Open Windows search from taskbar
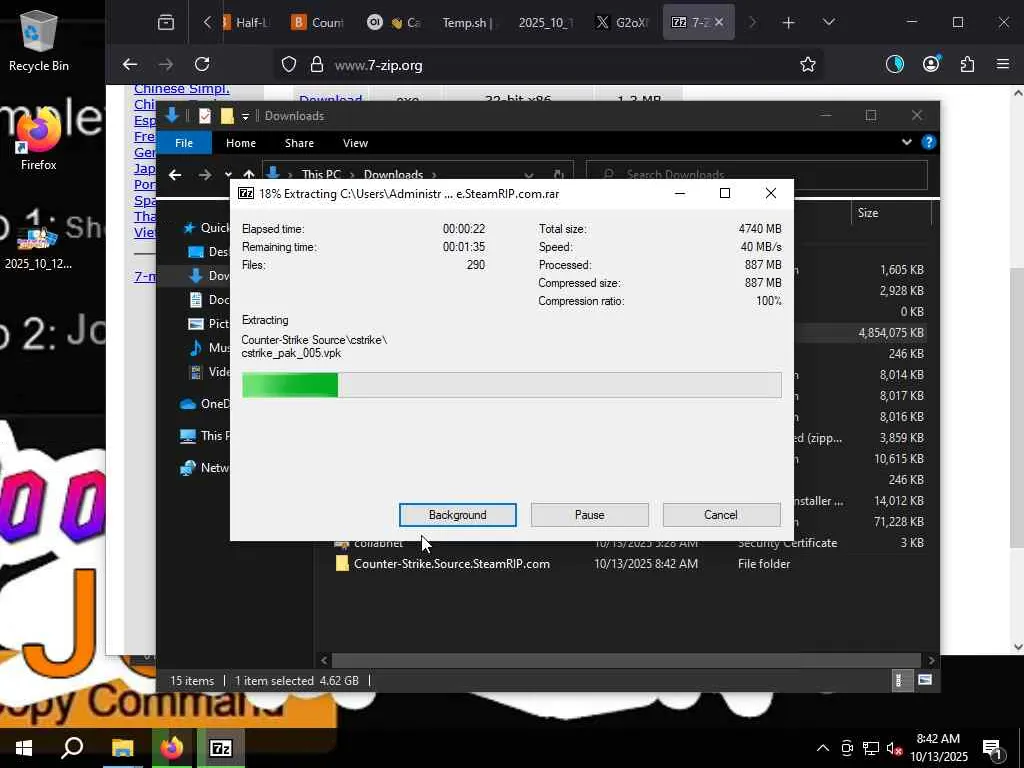Viewport: 1024px width, 768px height. click(x=72, y=748)
